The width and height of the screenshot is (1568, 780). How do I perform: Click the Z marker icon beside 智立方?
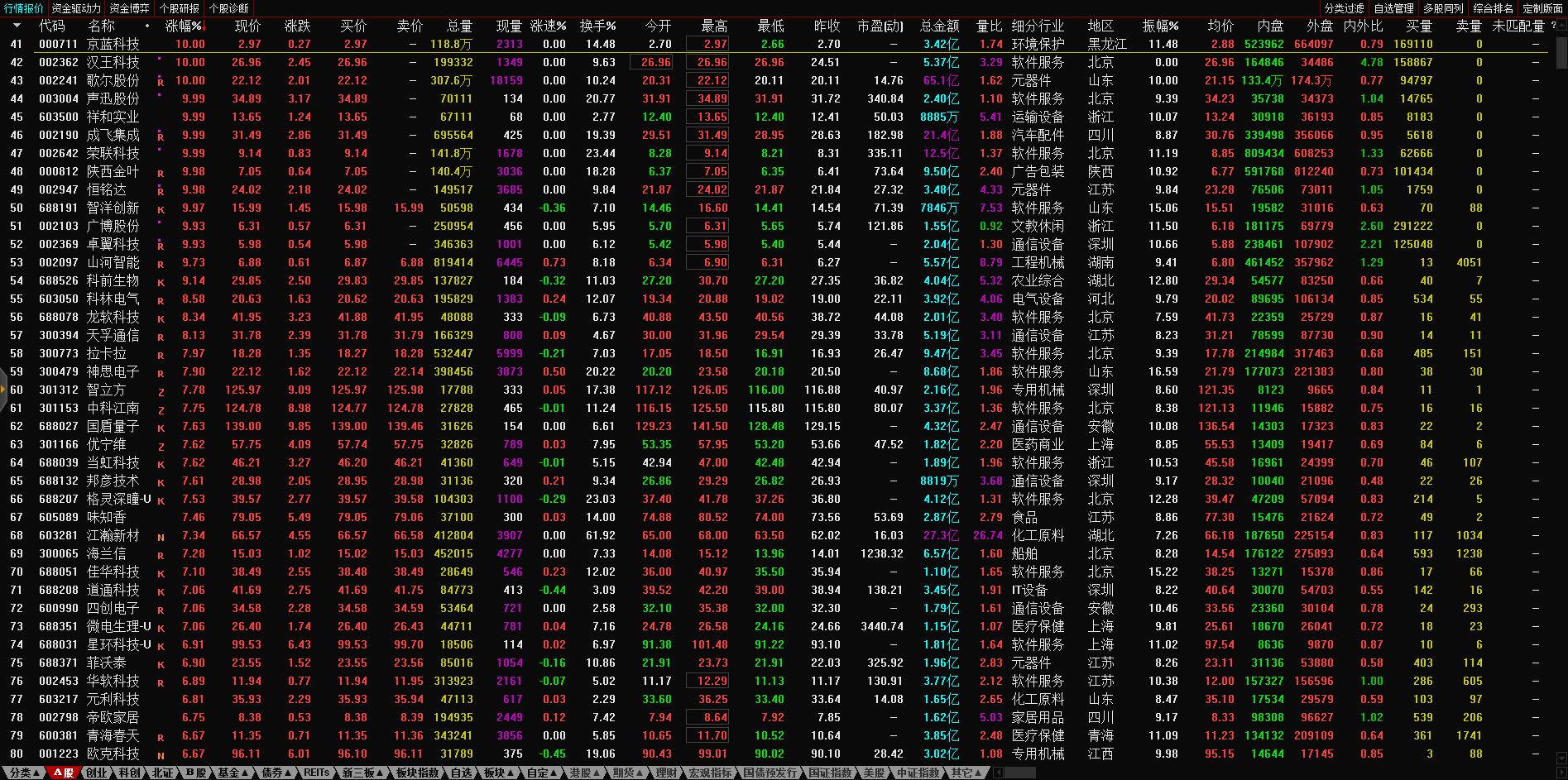coord(161,391)
